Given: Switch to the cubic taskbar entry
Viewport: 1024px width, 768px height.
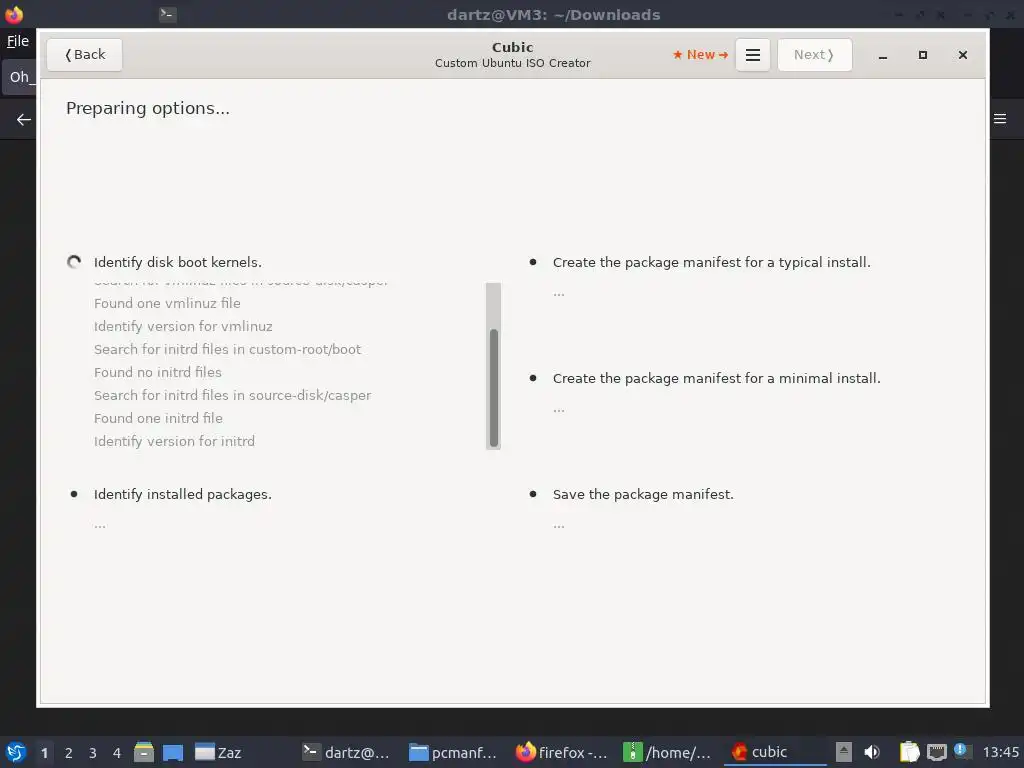Looking at the screenshot, I should (775, 752).
